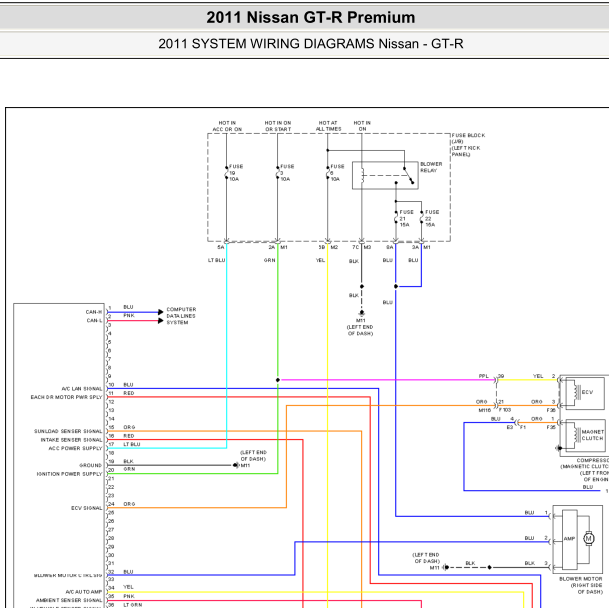Select the 'SUNLOAD SENSER SIGNAL' label

click(68, 431)
